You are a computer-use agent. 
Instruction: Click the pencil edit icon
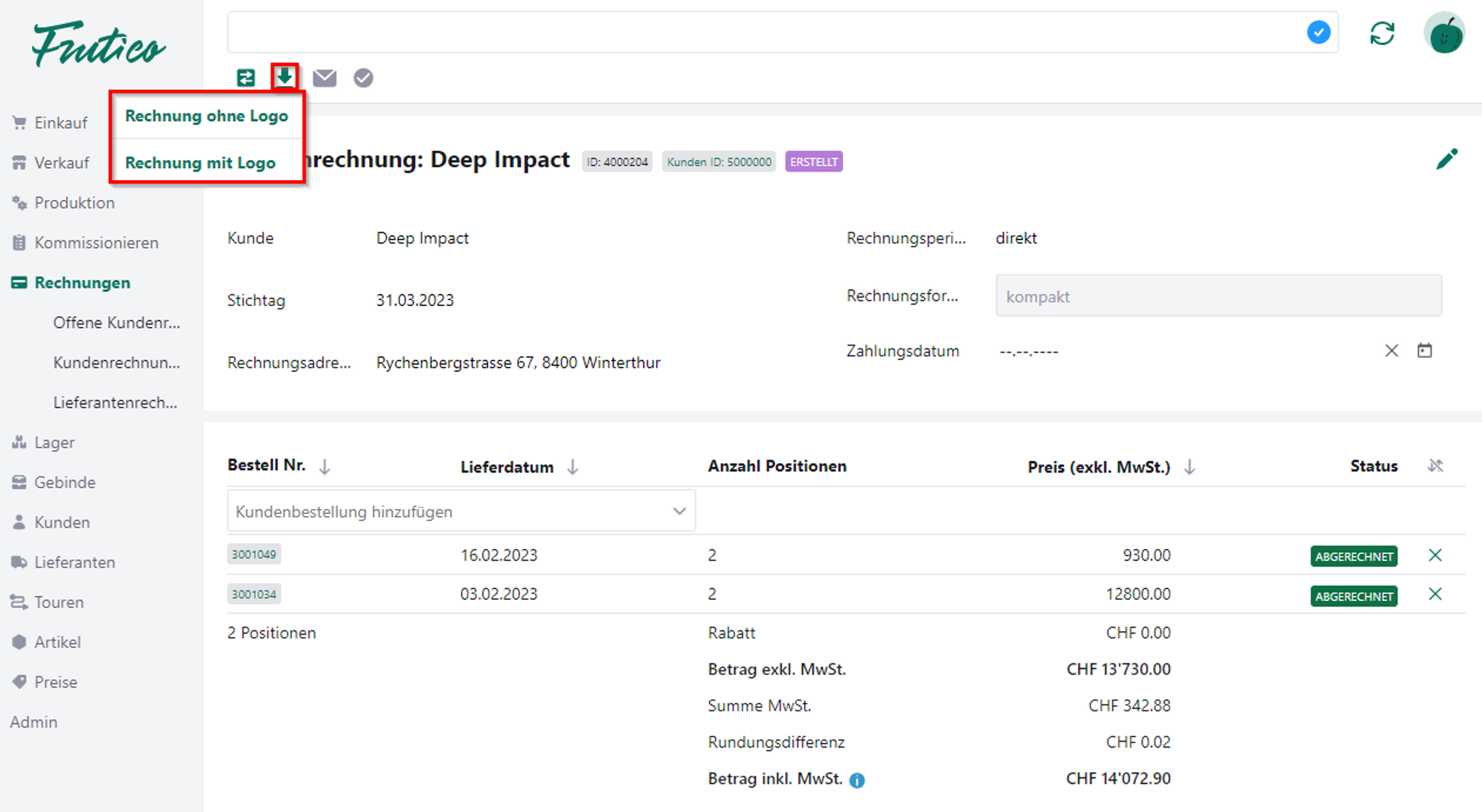(1446, 159)
